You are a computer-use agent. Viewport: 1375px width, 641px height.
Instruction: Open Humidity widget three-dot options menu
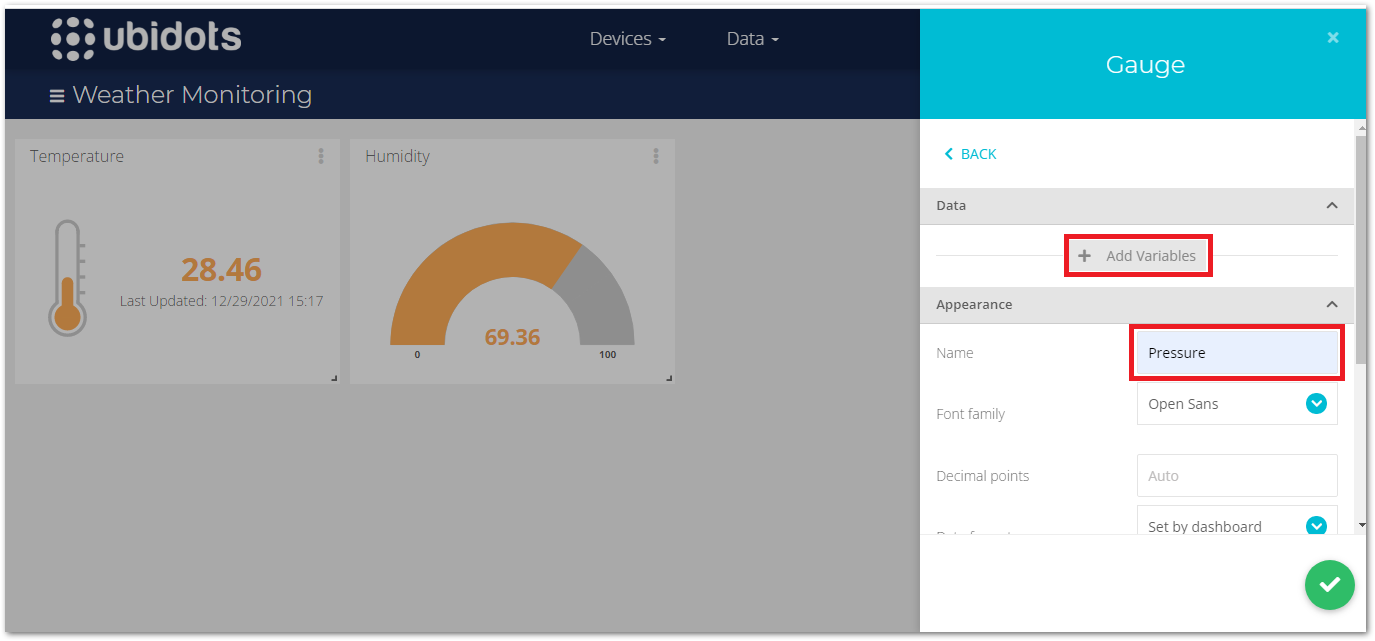[x=656, y=156]
